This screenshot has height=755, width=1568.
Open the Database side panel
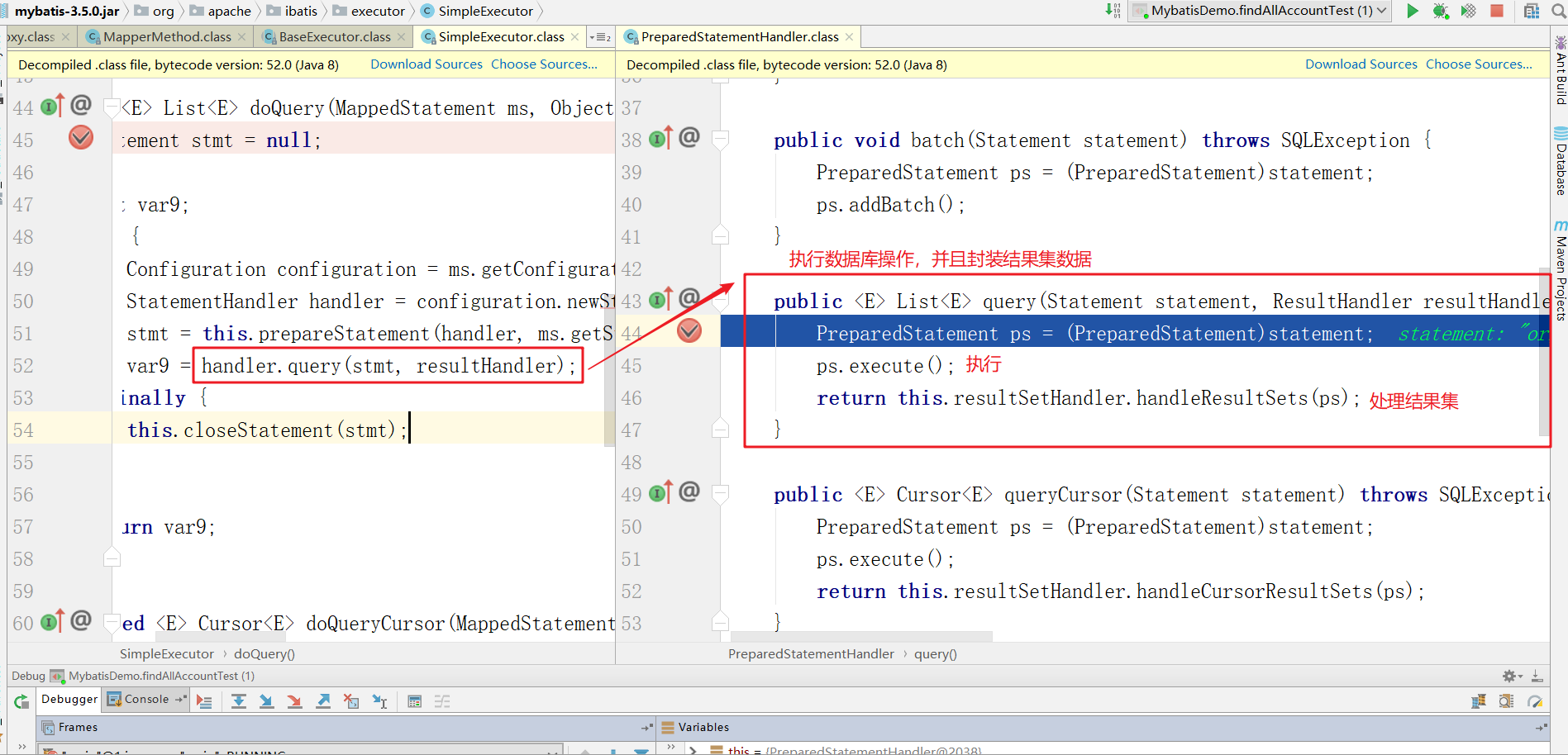pyautogui.click(x=1560, y=161)
